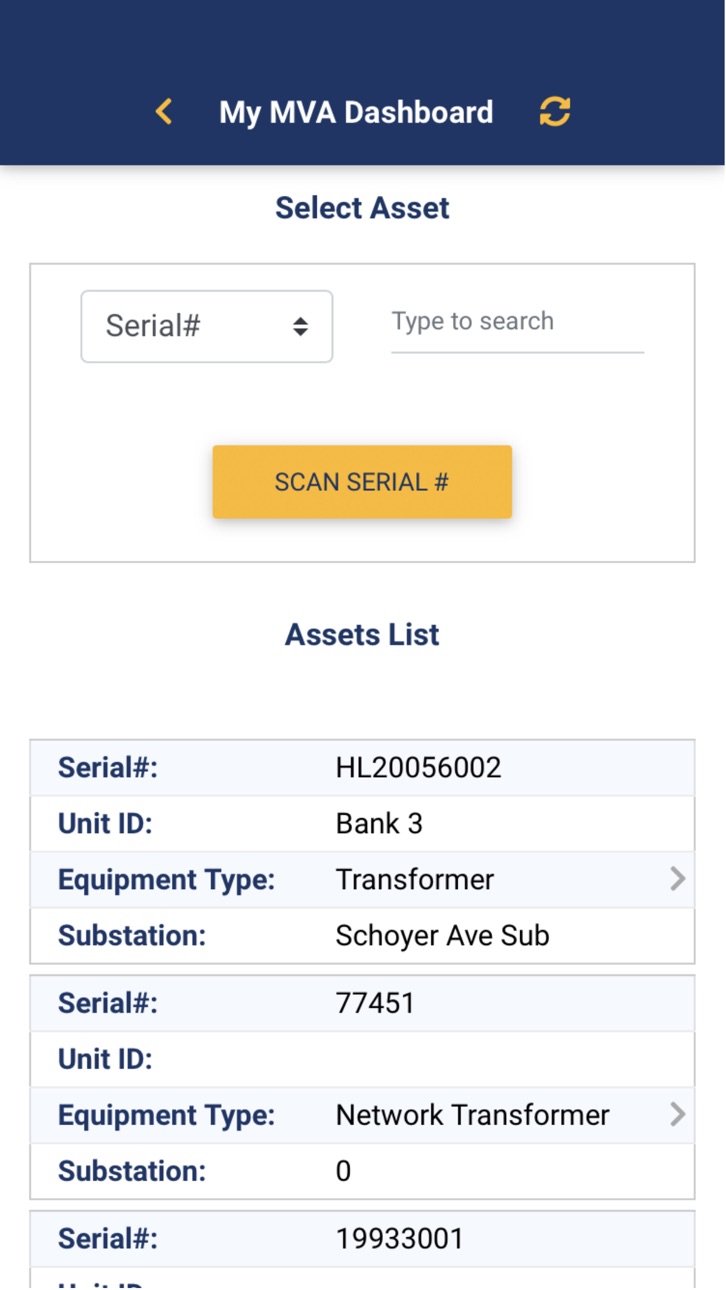The height and width of the screenshot is (1290, 726).
Task: Click the Select Asset heading
Action: (362, 208)
